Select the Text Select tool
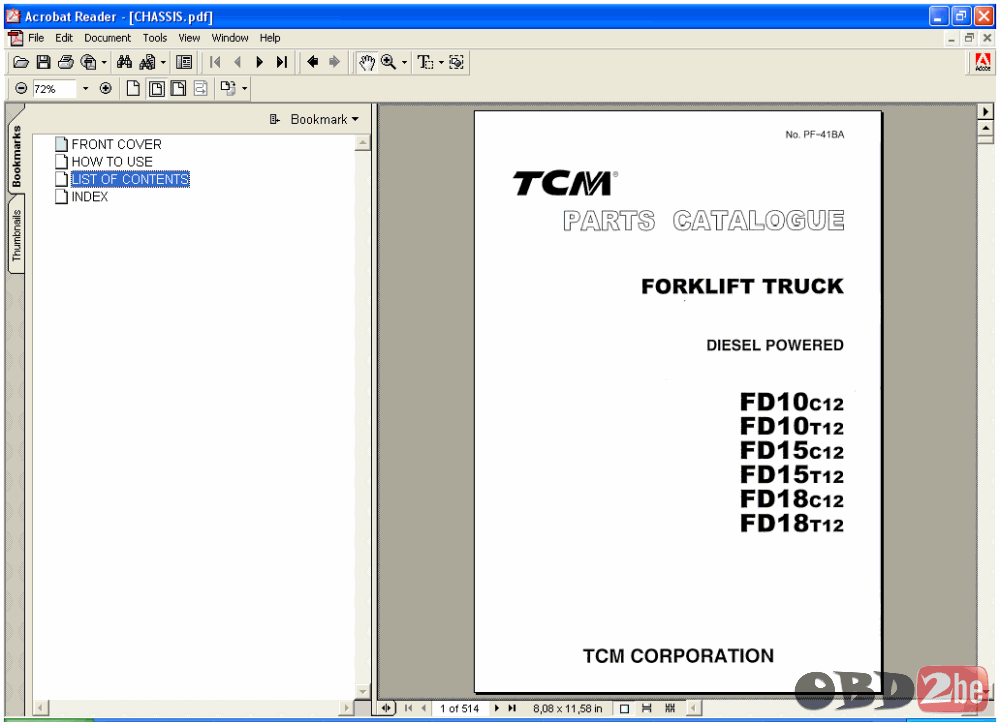This screenshot has height=722, width=1000. pyautogui.click(x=425, y=62)
